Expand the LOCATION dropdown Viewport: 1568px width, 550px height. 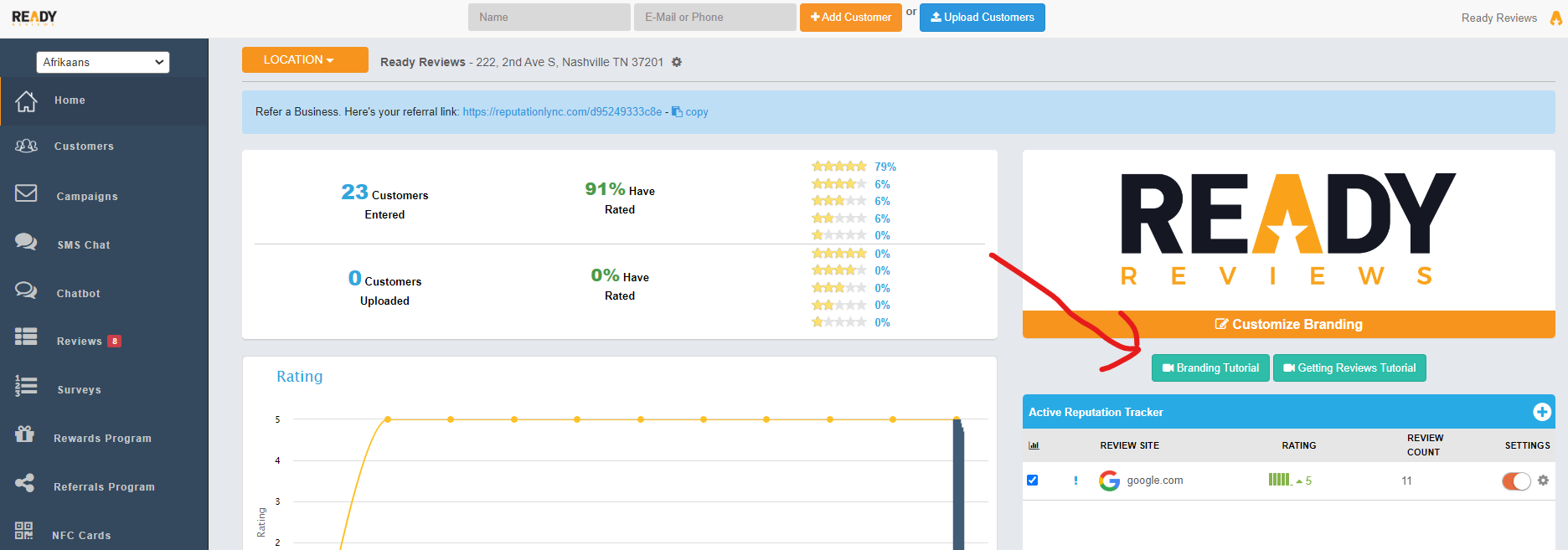305,60
